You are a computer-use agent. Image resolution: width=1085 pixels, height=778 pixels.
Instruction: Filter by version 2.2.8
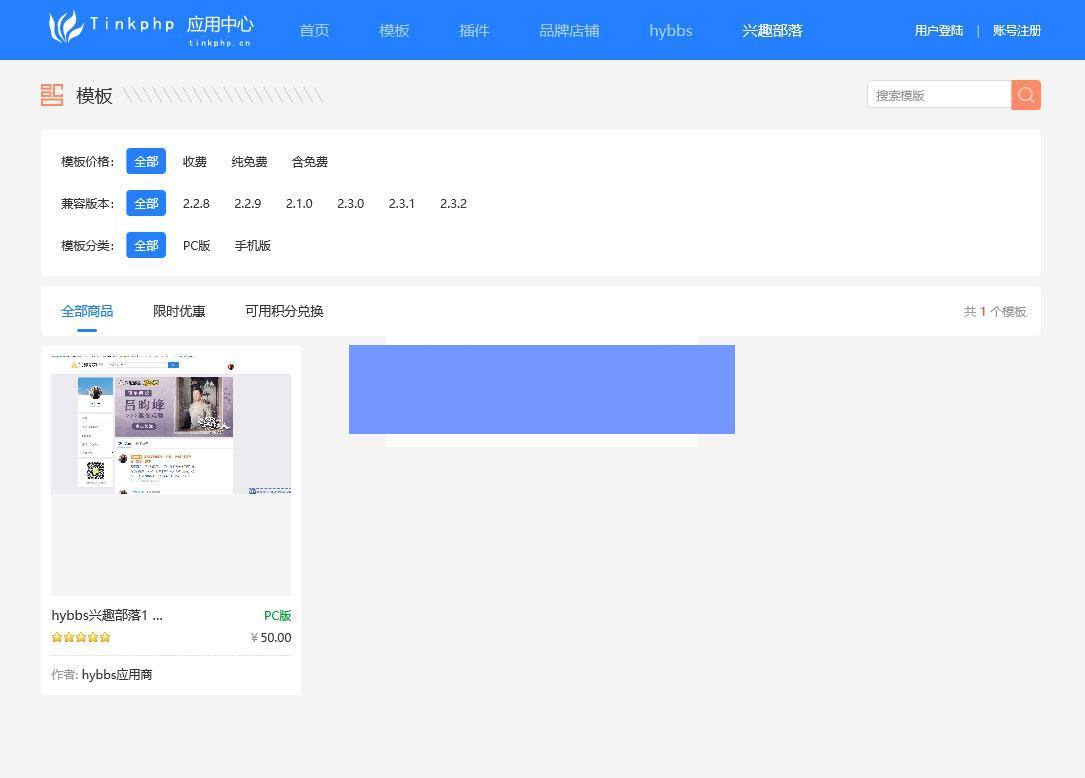(196, 203)
